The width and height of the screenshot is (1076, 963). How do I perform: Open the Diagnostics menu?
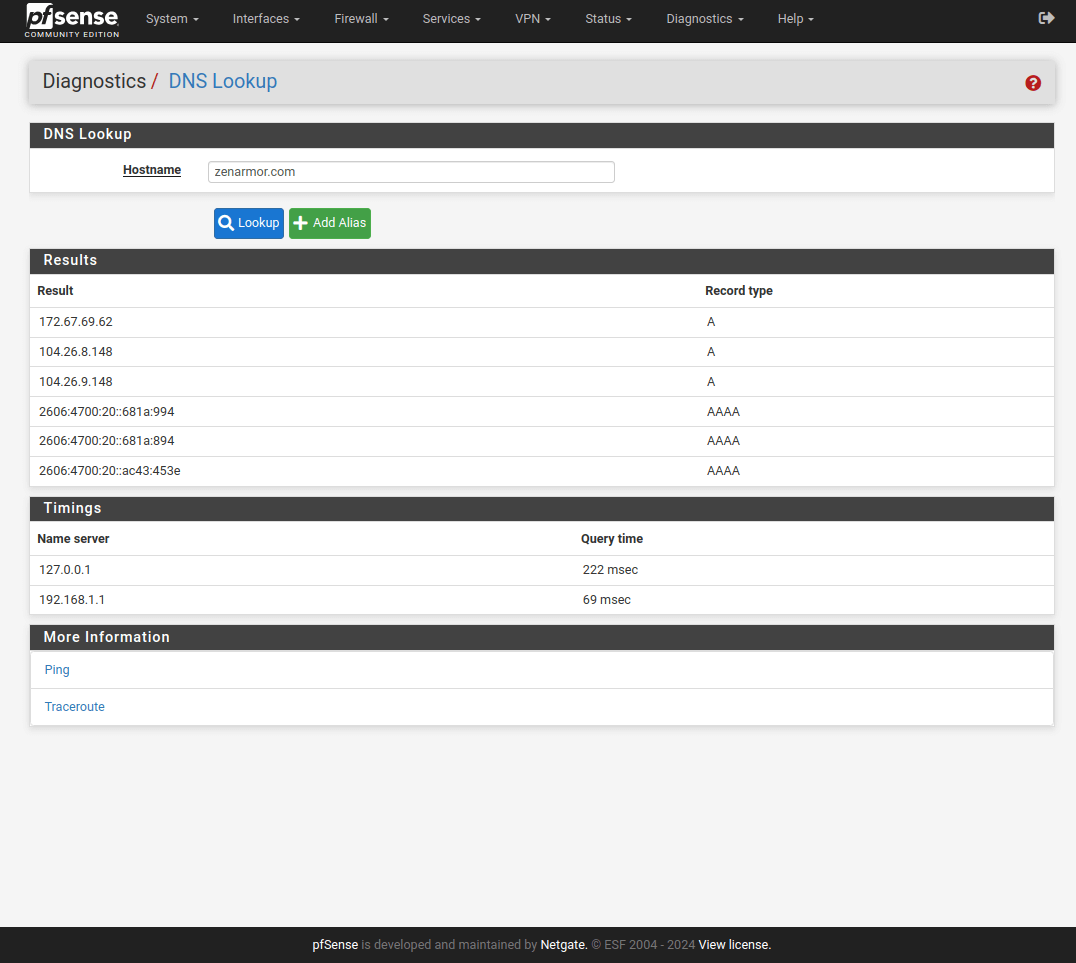click(x=704, y=19)
